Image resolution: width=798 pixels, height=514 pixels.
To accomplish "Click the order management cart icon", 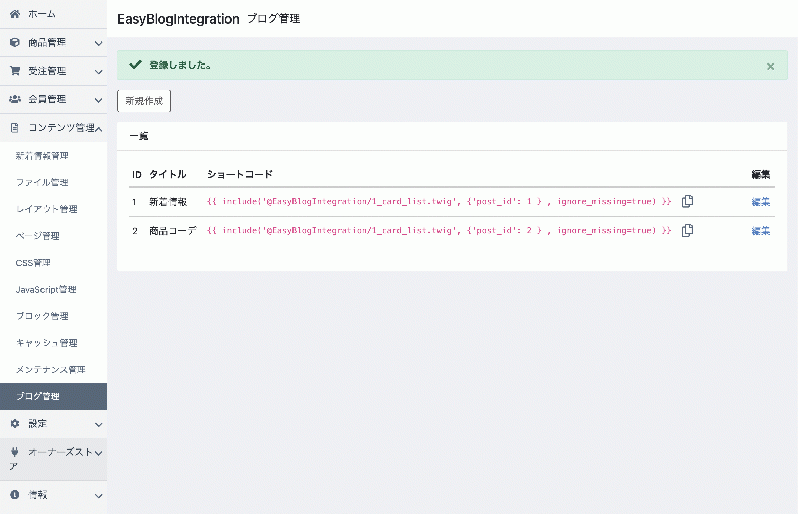I will (x=14, y=71).
